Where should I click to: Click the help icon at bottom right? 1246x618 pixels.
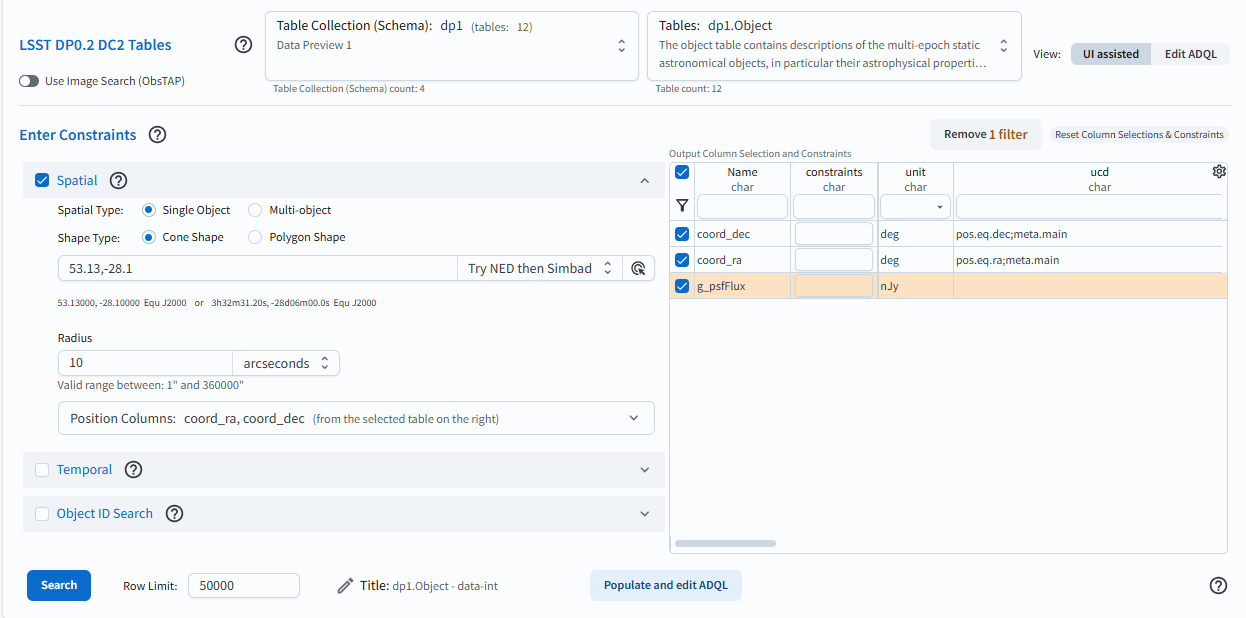pyautogui.click(x=1217, y=585)
